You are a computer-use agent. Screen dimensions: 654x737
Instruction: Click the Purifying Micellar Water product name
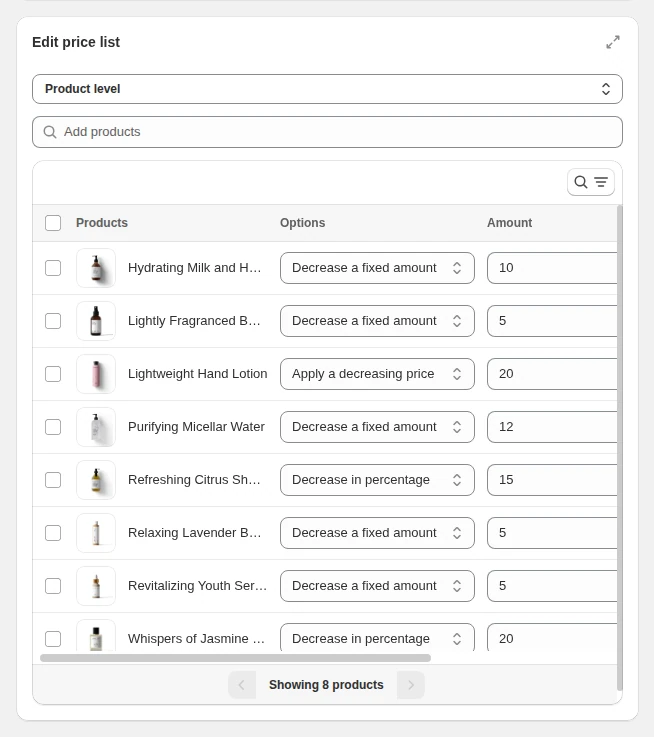tap(196, 427)
